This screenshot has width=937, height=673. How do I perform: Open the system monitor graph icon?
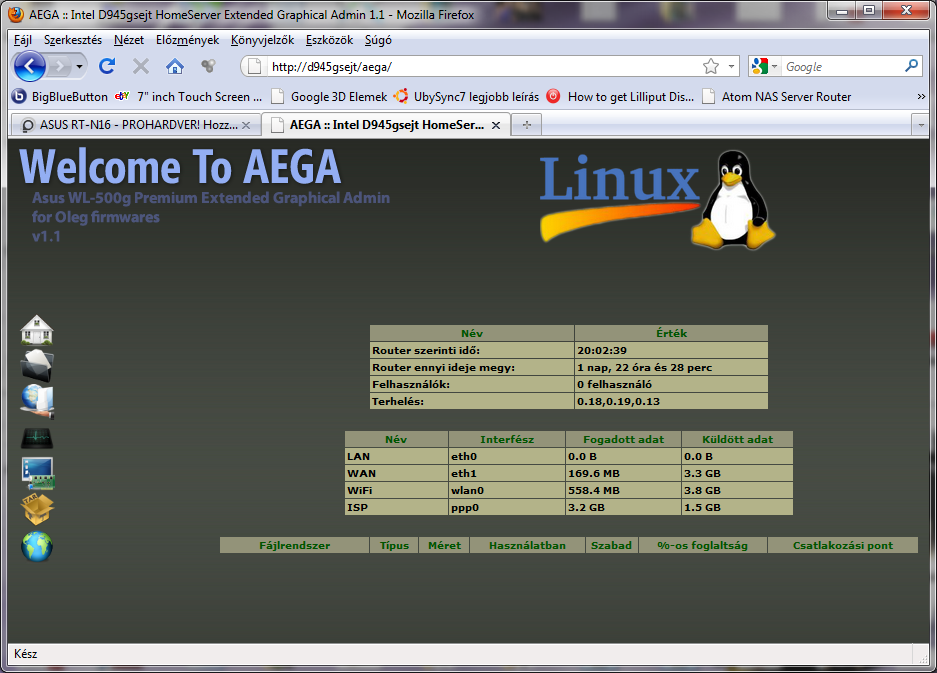36,439
